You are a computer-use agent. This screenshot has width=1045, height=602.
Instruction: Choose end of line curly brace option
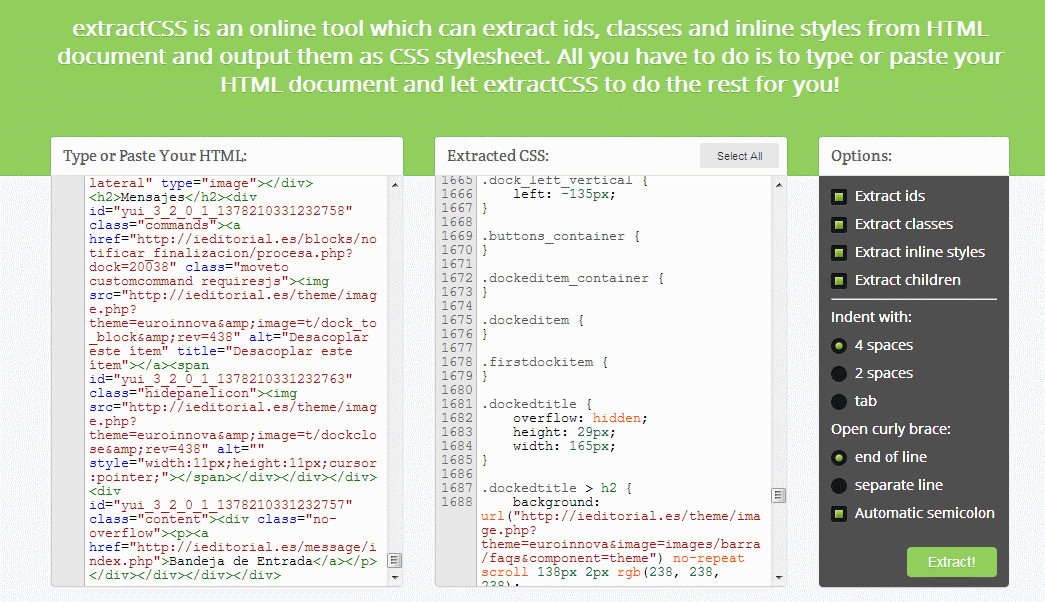[x=839, y=457]
